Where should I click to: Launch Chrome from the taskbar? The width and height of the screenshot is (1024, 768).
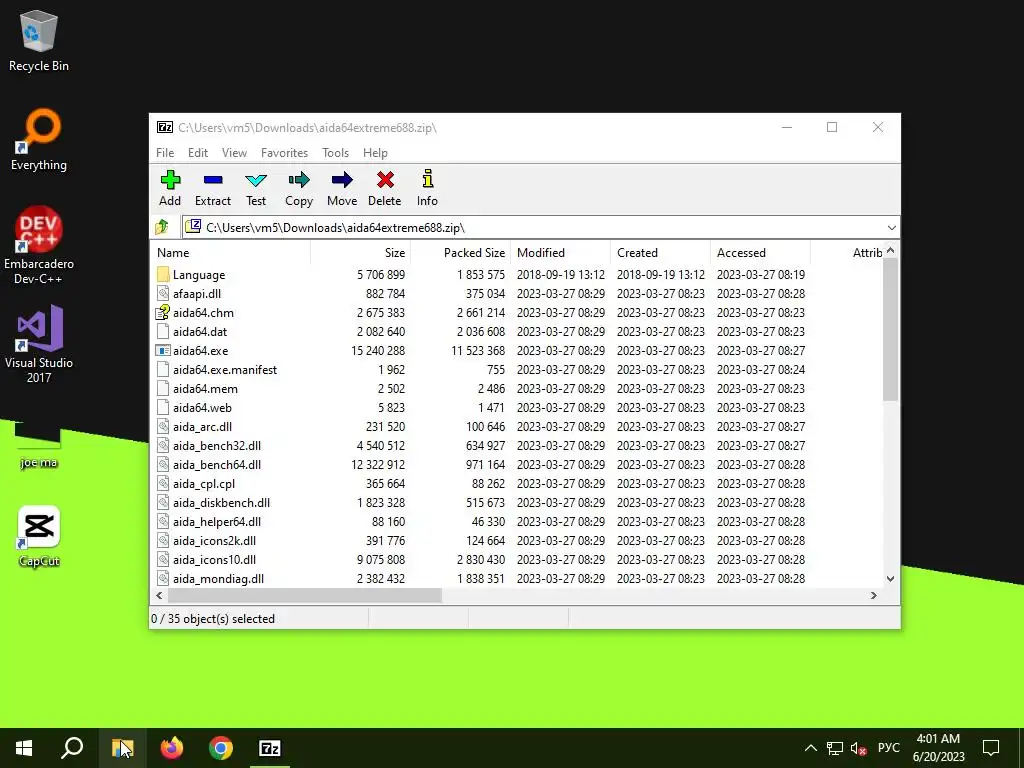pos(221,748)
